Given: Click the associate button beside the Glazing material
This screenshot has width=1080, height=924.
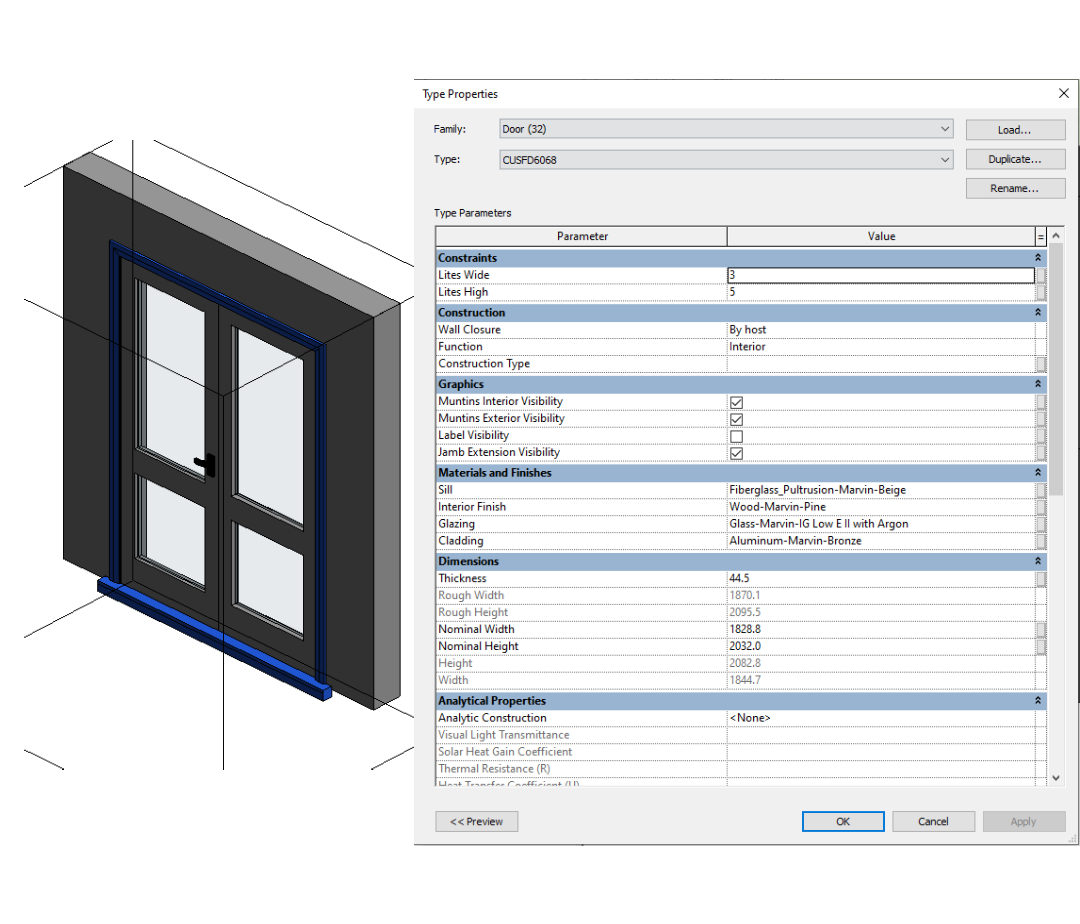Looking at the screenshot, I should 1041,524.
